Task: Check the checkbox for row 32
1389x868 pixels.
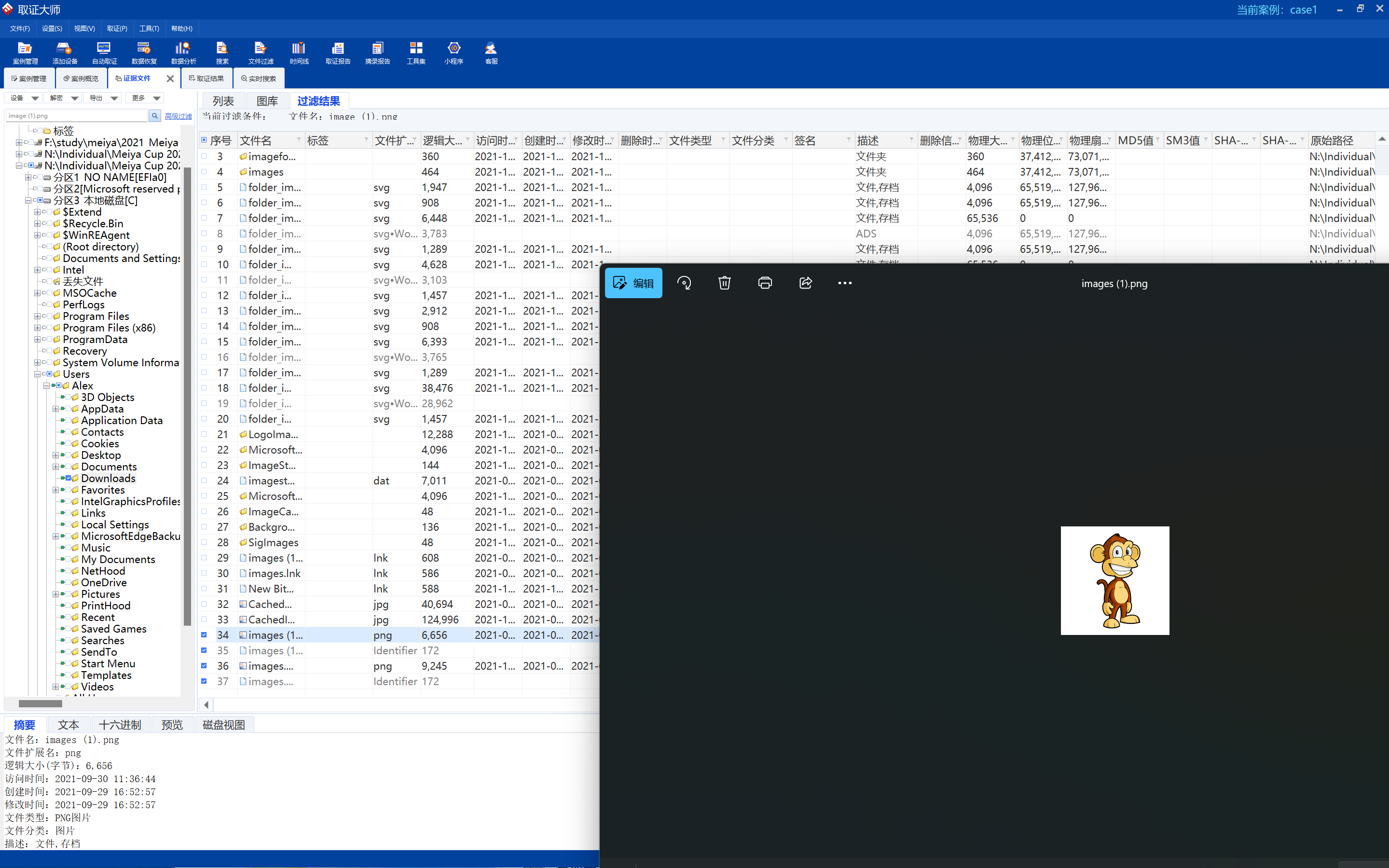Action: click(x=204, y=604)
